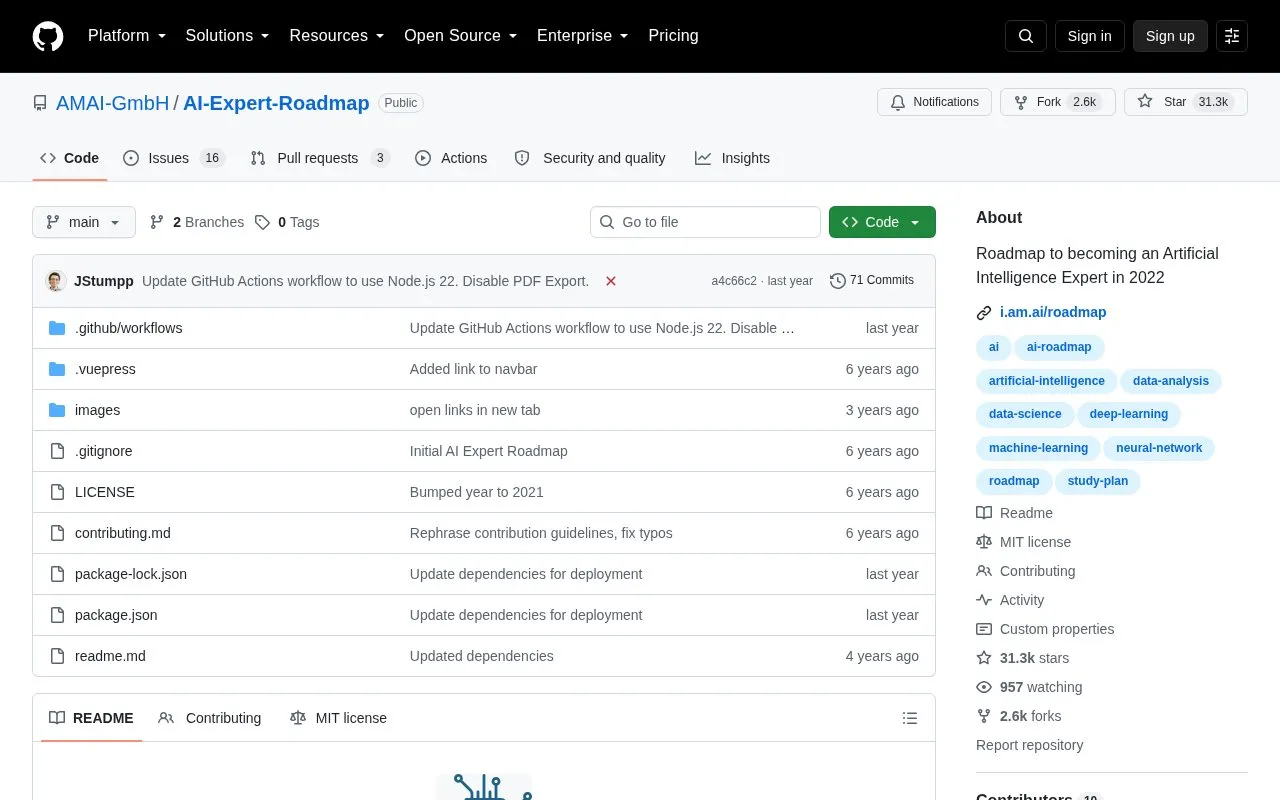
Task: Expand the Enterprise menu
Action: pos(583,35)
